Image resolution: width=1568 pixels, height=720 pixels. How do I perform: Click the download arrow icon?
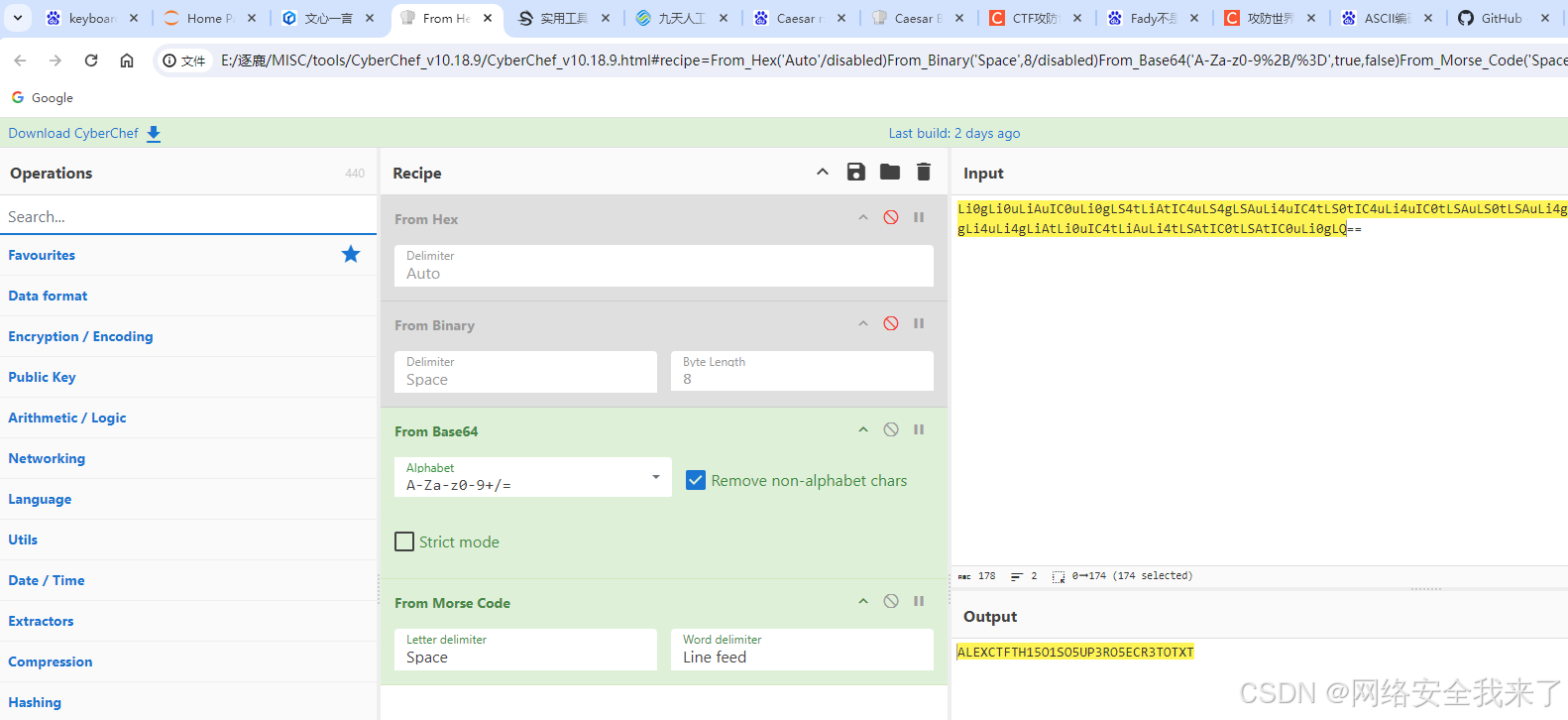point(154,134)
